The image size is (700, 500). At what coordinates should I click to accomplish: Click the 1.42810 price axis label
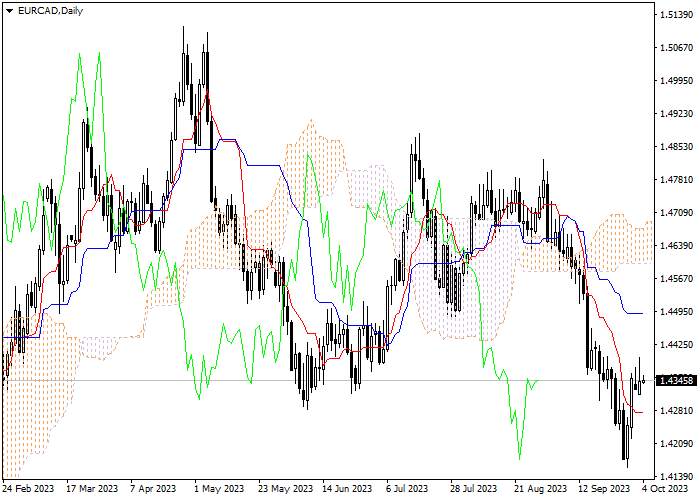pos(677,411)
